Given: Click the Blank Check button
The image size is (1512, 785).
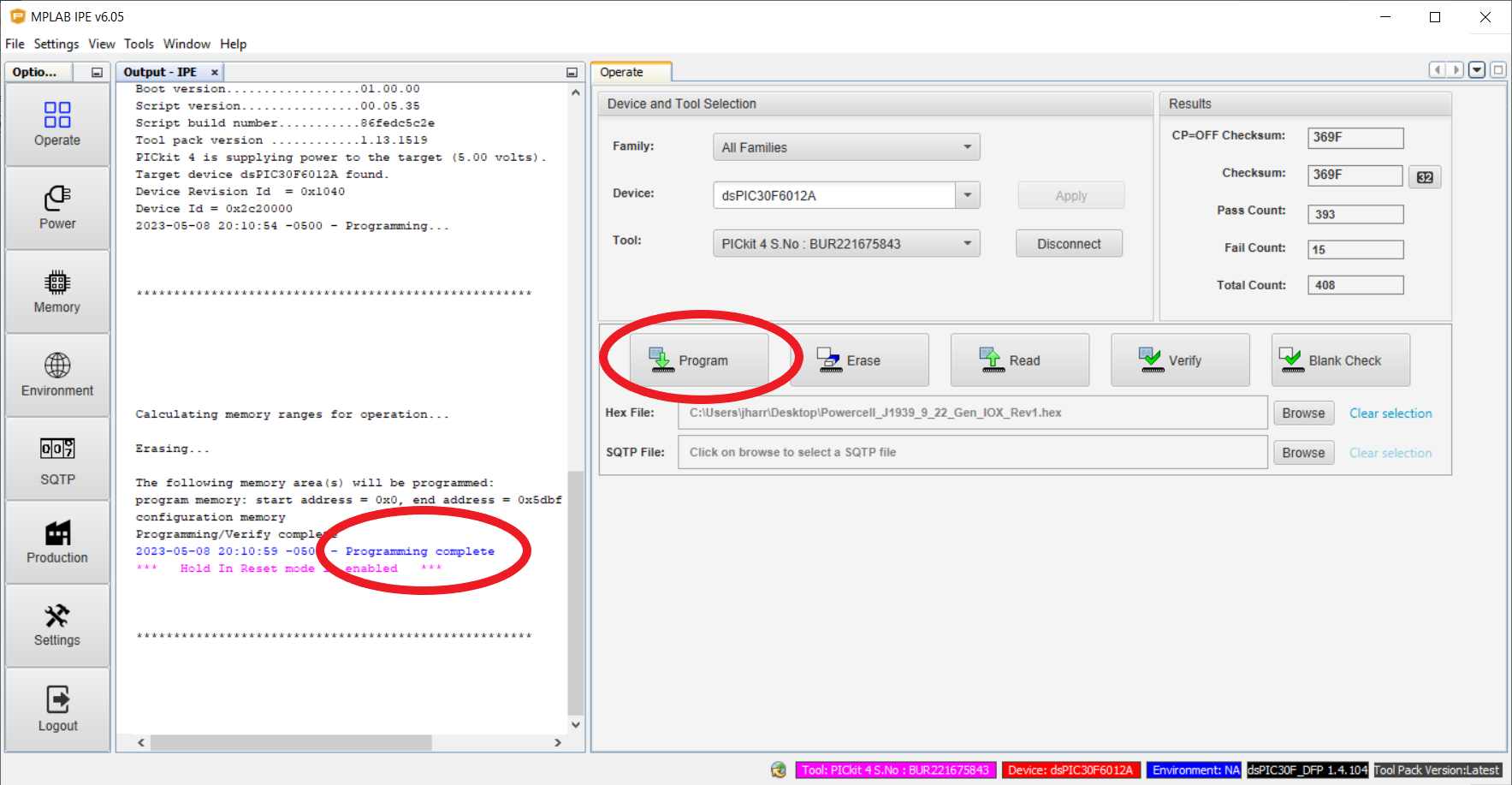Looking at the screenshot, I should point(1340,360).
